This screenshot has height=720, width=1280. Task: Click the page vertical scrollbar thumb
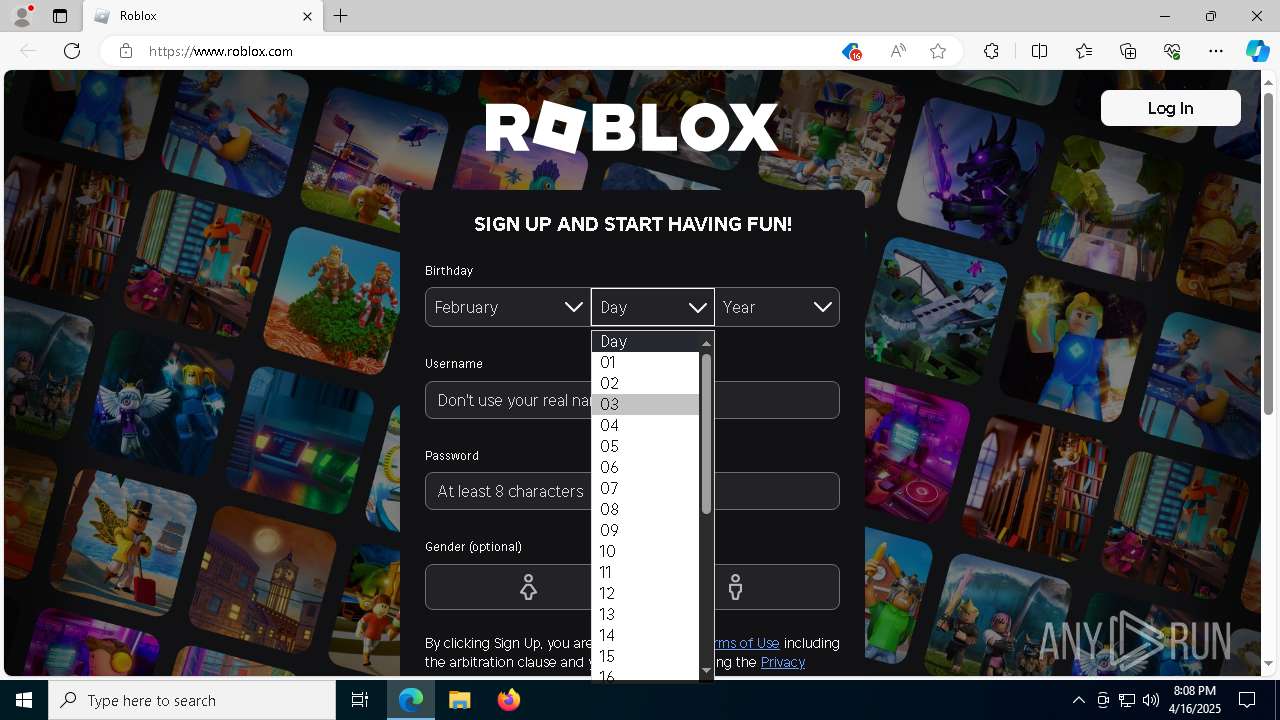pos(1268,252)
